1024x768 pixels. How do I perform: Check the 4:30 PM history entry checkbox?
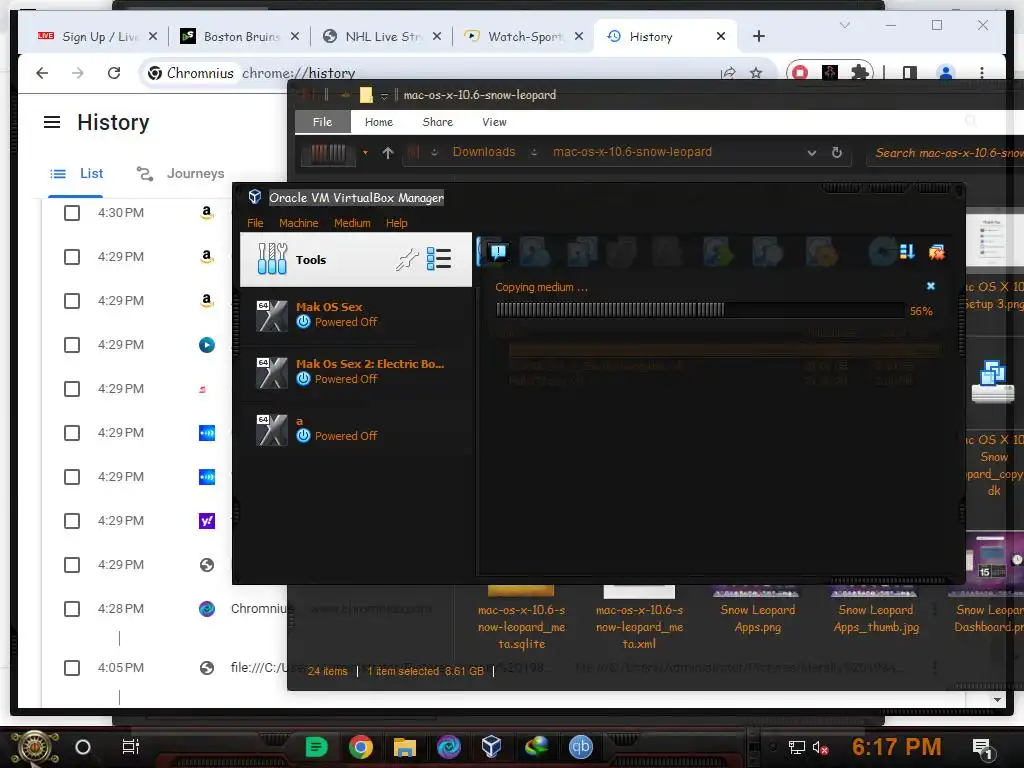72,213
